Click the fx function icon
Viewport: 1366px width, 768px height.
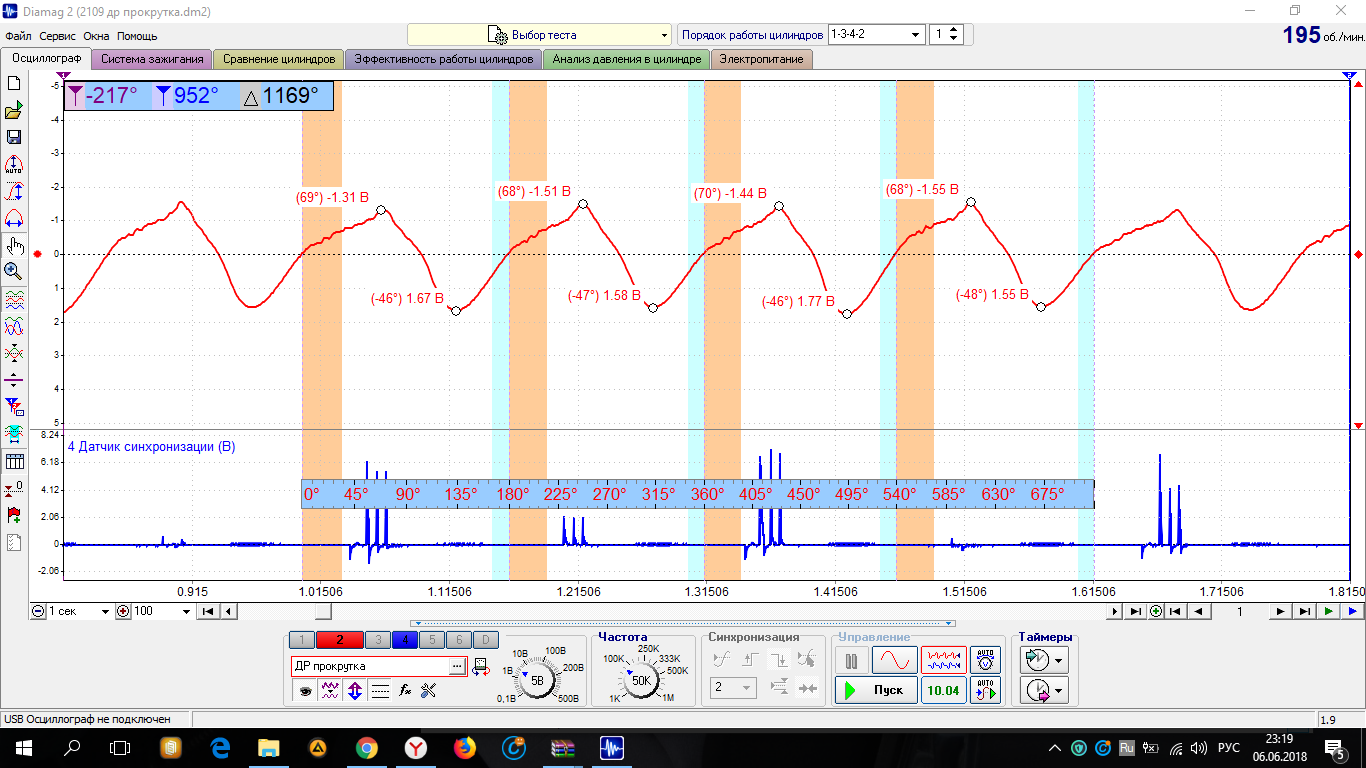pos(405,690)
